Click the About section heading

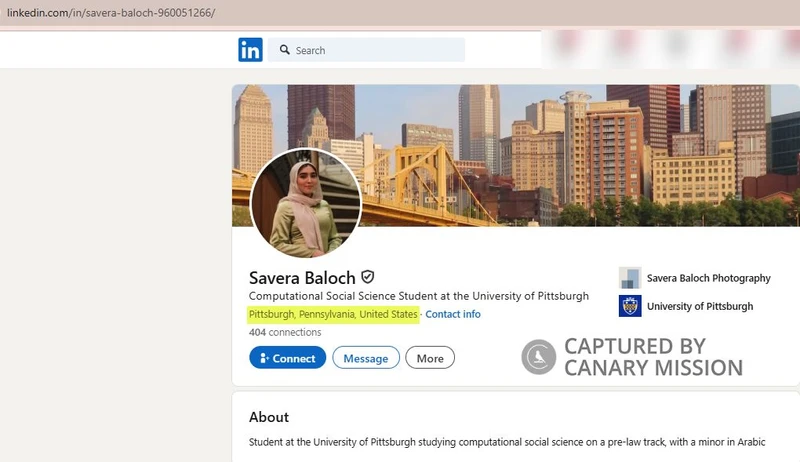point(269,417)
